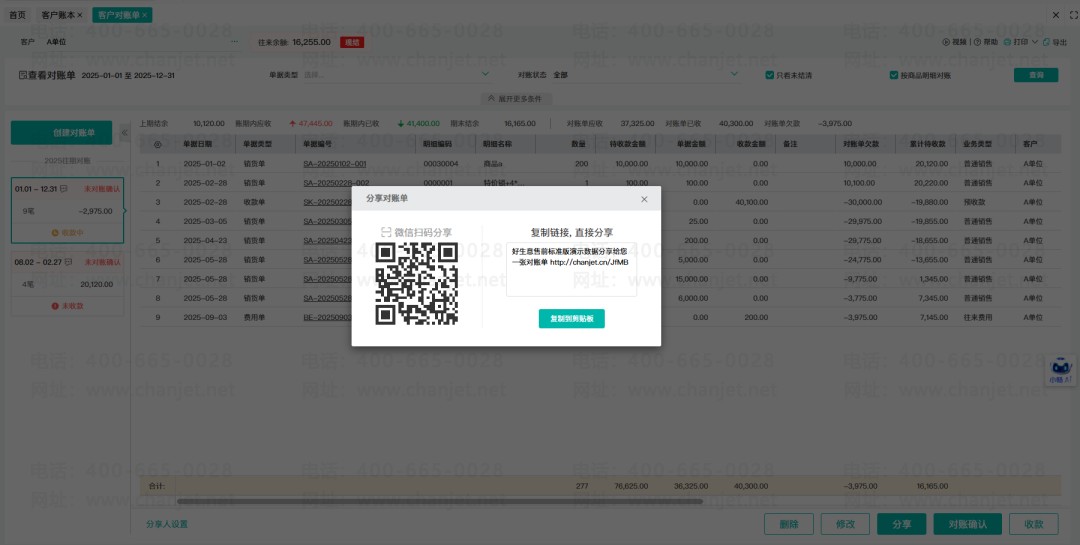Click note icon beside 01.01 – 12.31
The image size is (1080, 545).
pyautogui.click(x=63, y=189)
